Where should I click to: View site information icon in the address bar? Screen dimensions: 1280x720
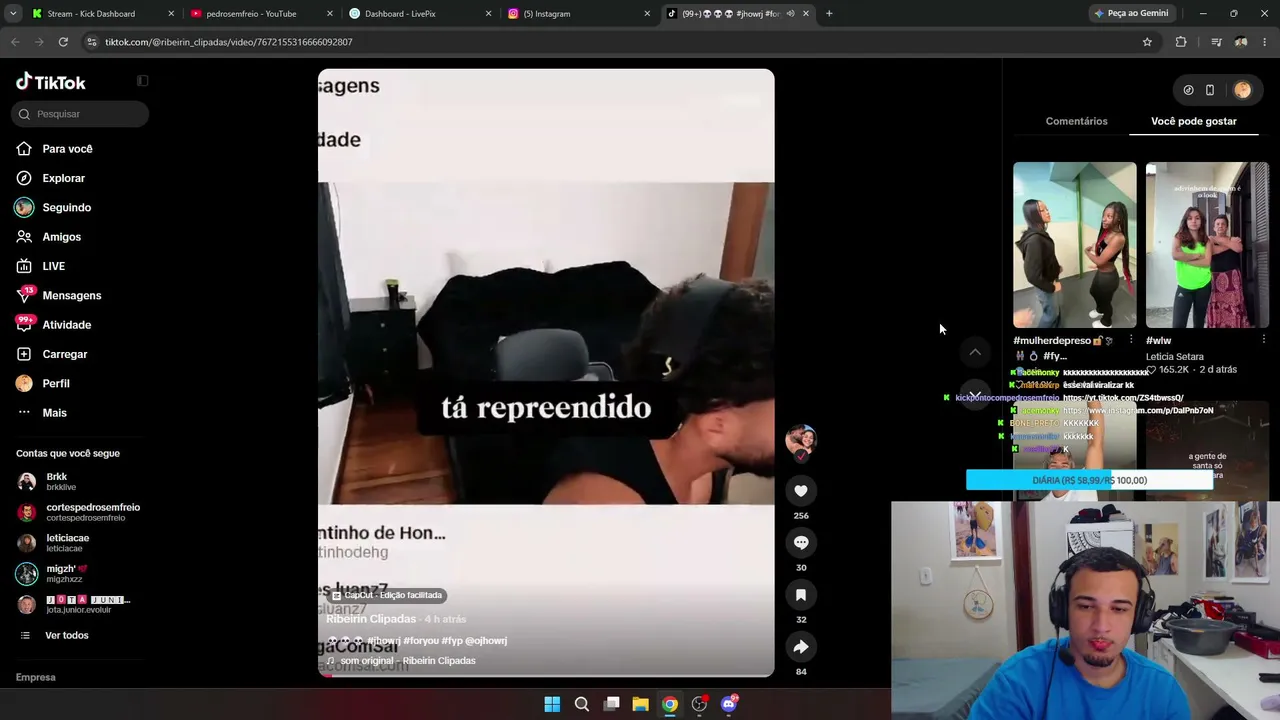click(x=92, y=42)
